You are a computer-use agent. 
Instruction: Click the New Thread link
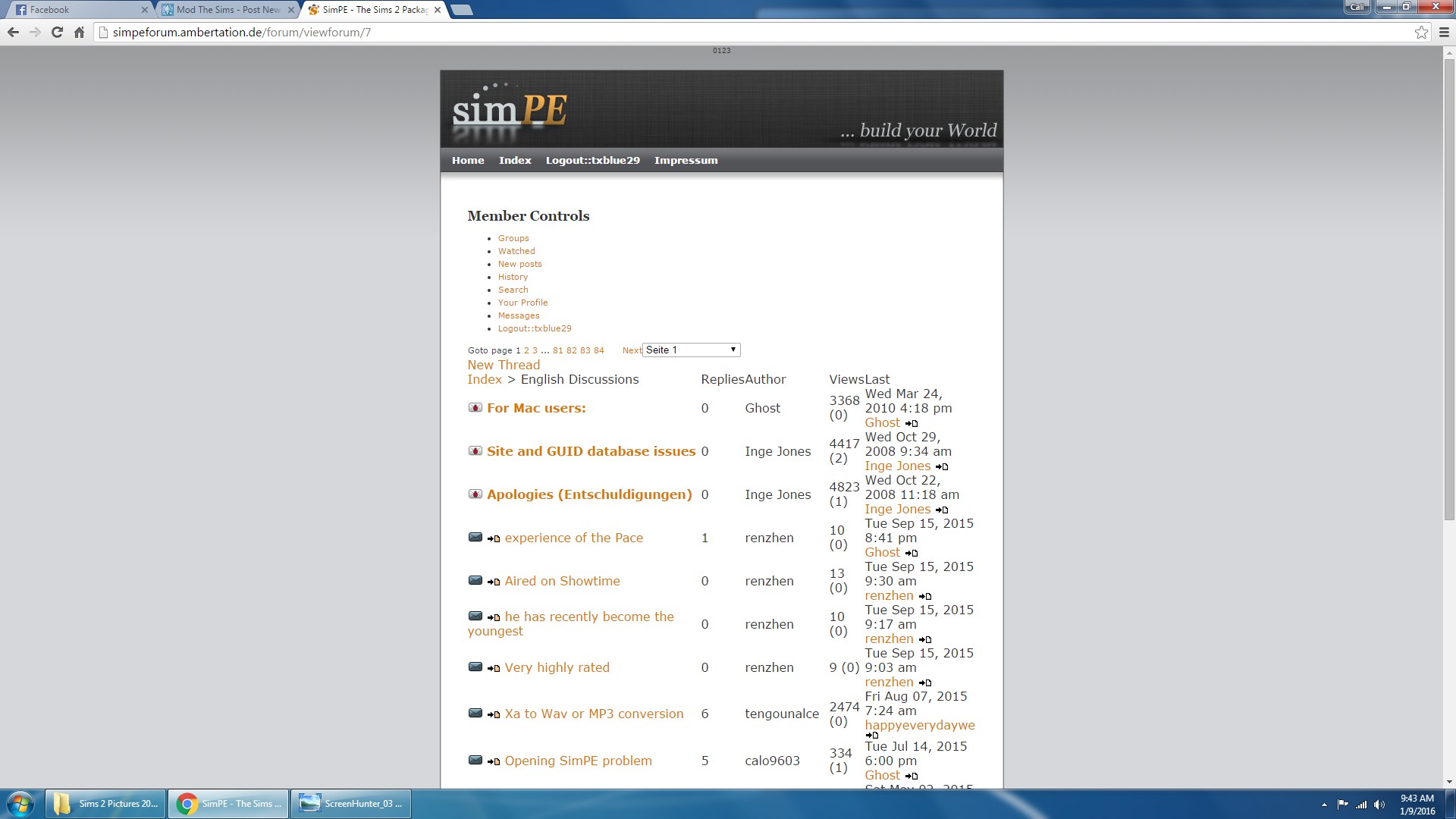(504, 365)
